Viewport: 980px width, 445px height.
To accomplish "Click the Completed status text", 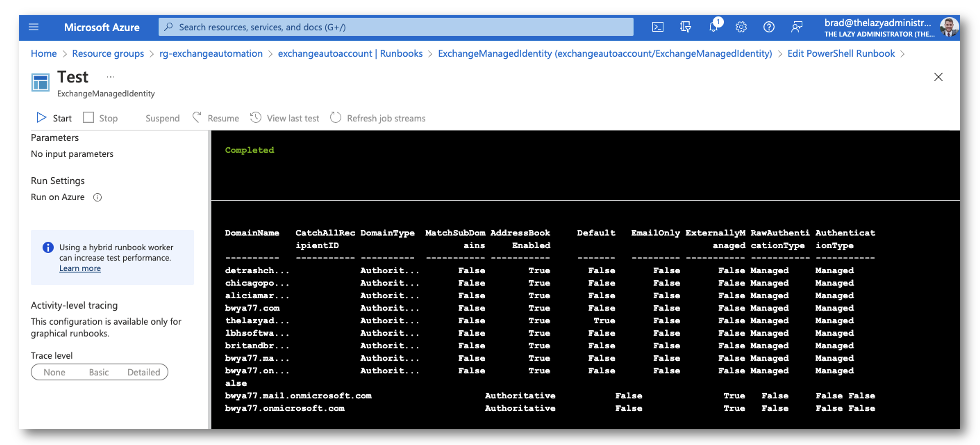I will click(x=249, y=150).
